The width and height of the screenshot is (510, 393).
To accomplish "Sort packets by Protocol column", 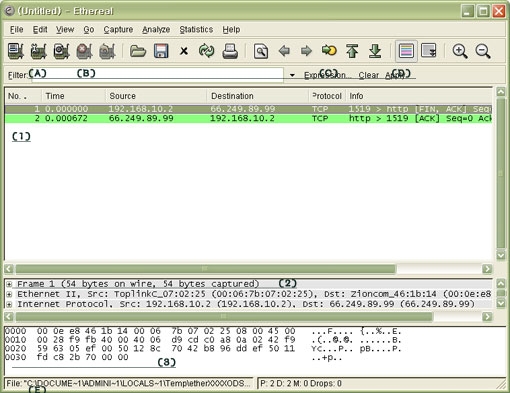I will point(327,96).
